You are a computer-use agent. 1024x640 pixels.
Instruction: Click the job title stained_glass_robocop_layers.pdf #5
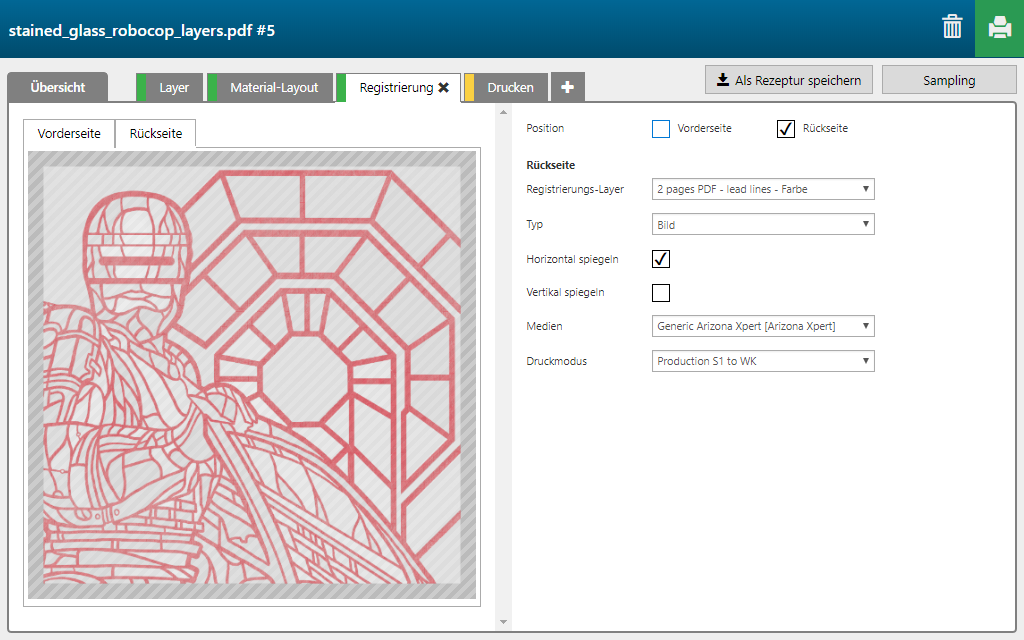click(142, 31)
